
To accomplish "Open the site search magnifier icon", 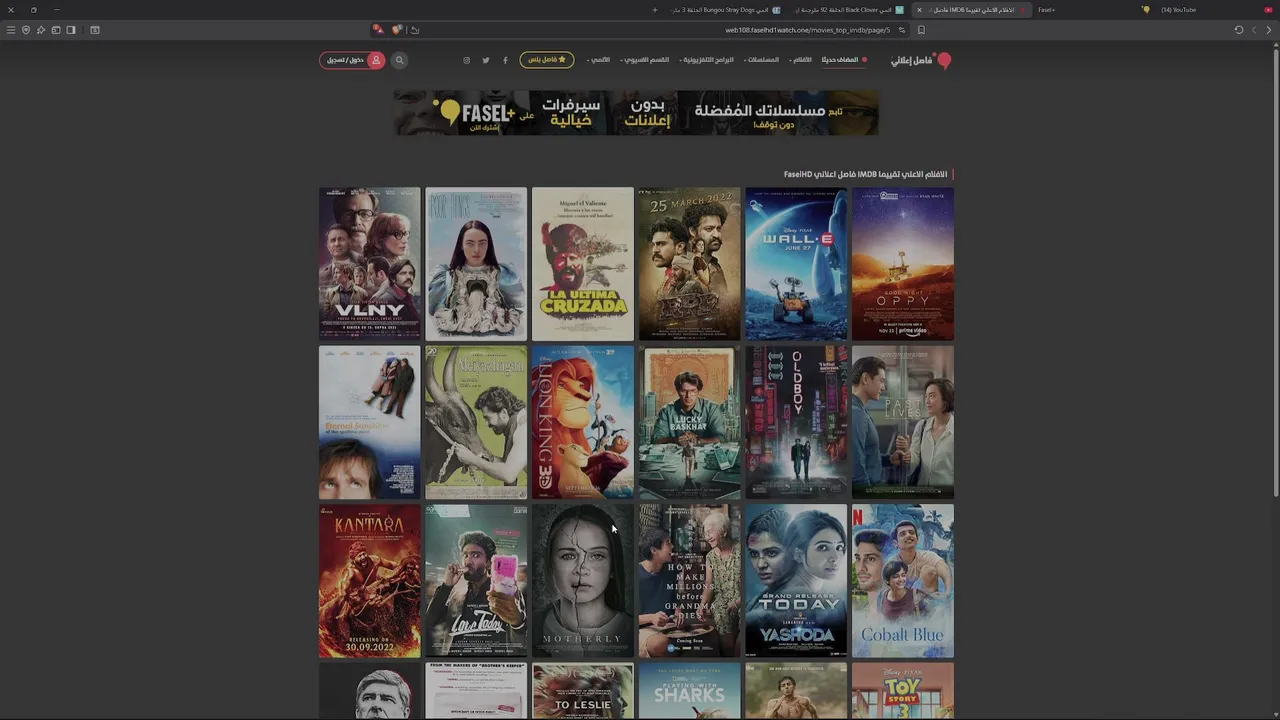I will coord(399,60).
